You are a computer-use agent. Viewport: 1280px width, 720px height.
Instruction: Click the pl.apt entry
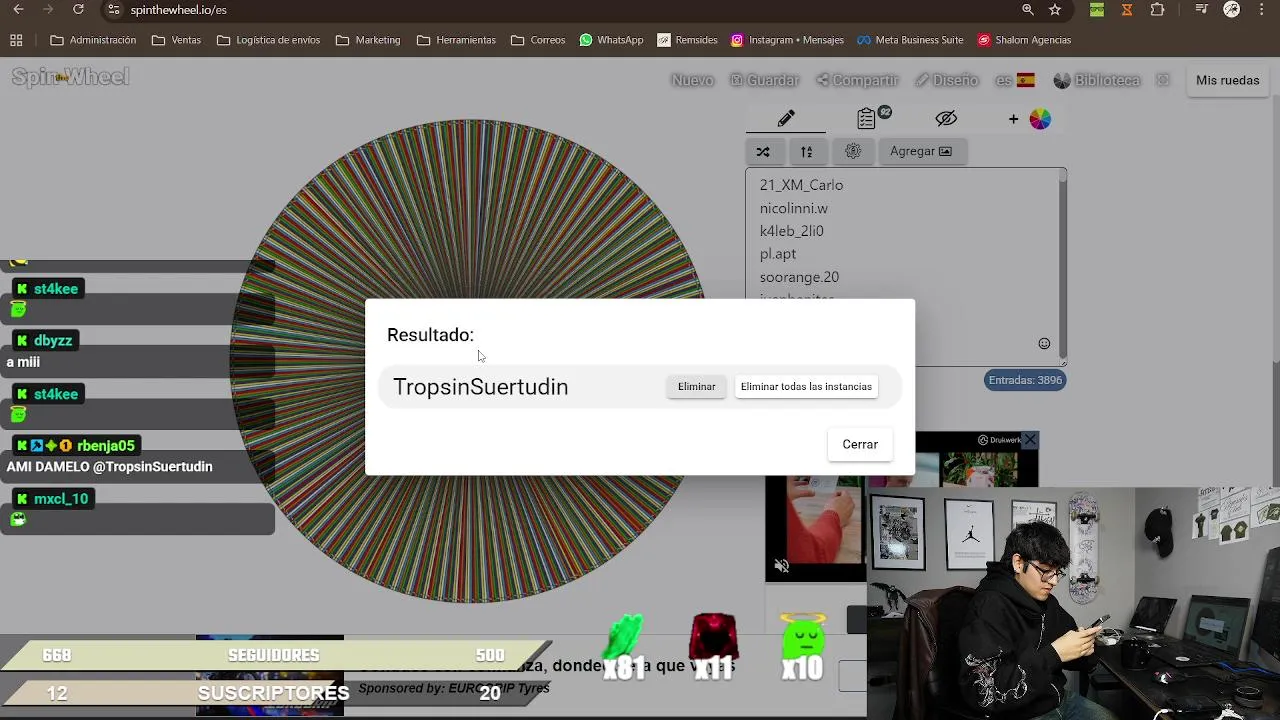point(777,254)
